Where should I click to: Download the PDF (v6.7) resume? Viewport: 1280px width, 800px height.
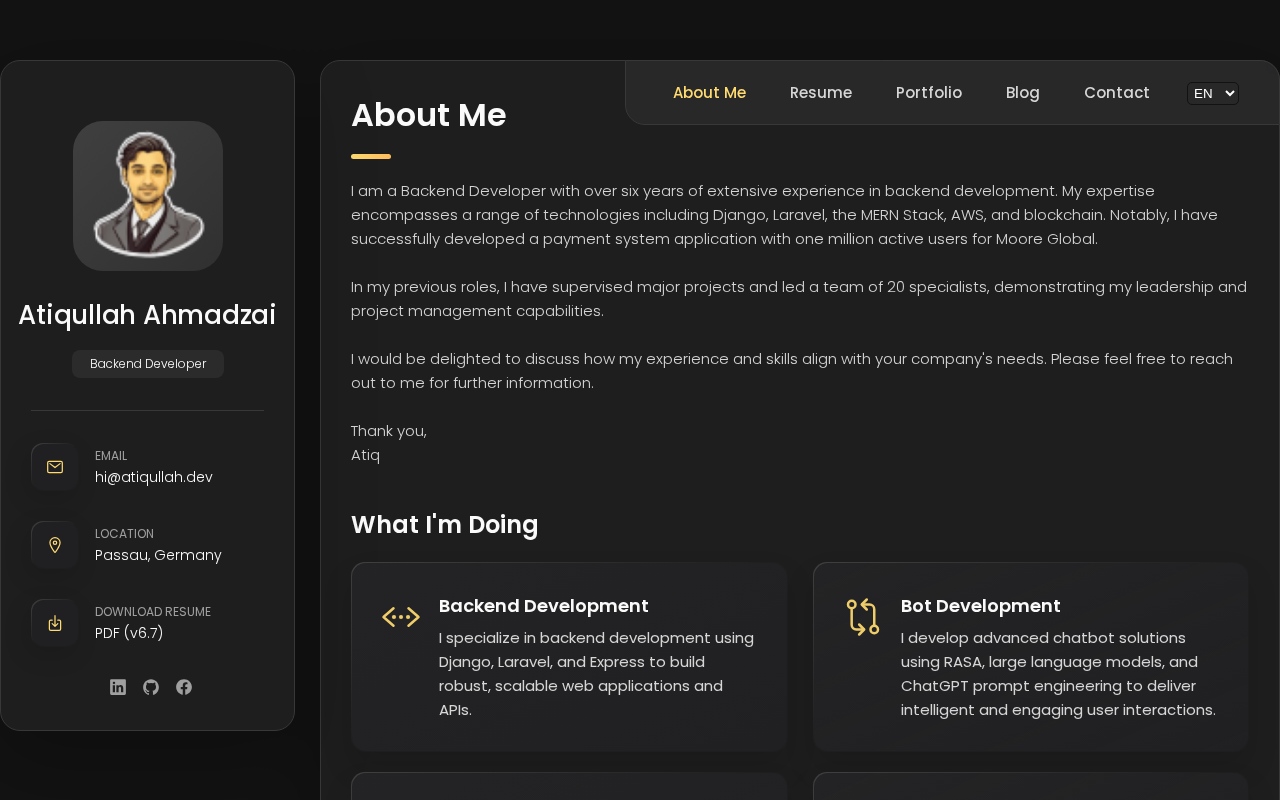tap(129, 633)
